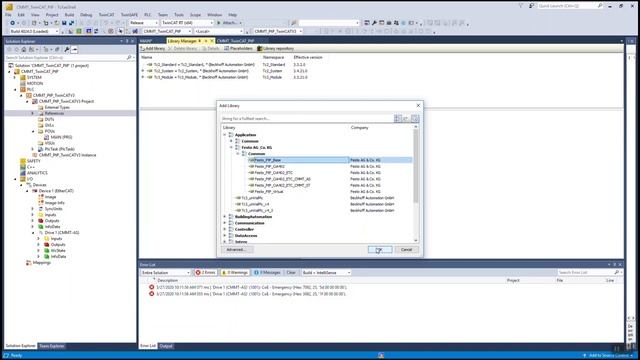Image resolution: width=640 pixels, height=360 pixels.
Task: Switch to the Output tab
Action: point(166,346)
